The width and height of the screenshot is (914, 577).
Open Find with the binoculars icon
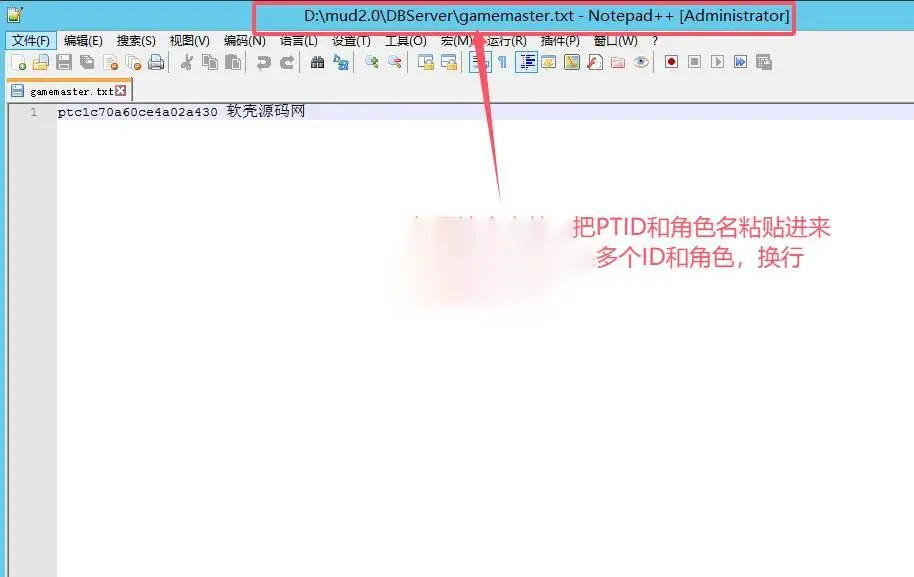click(x=318, y=62)
